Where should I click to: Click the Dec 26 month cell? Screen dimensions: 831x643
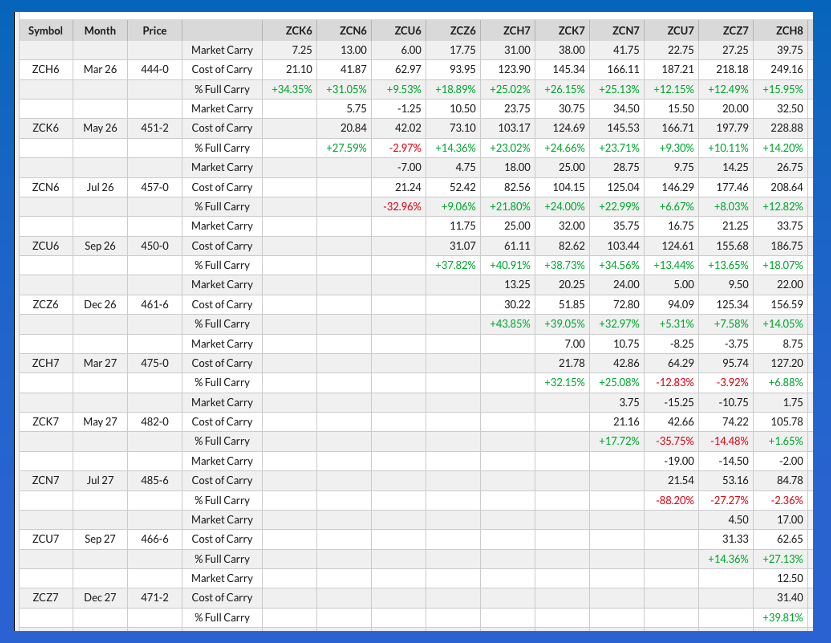[100, 304]
